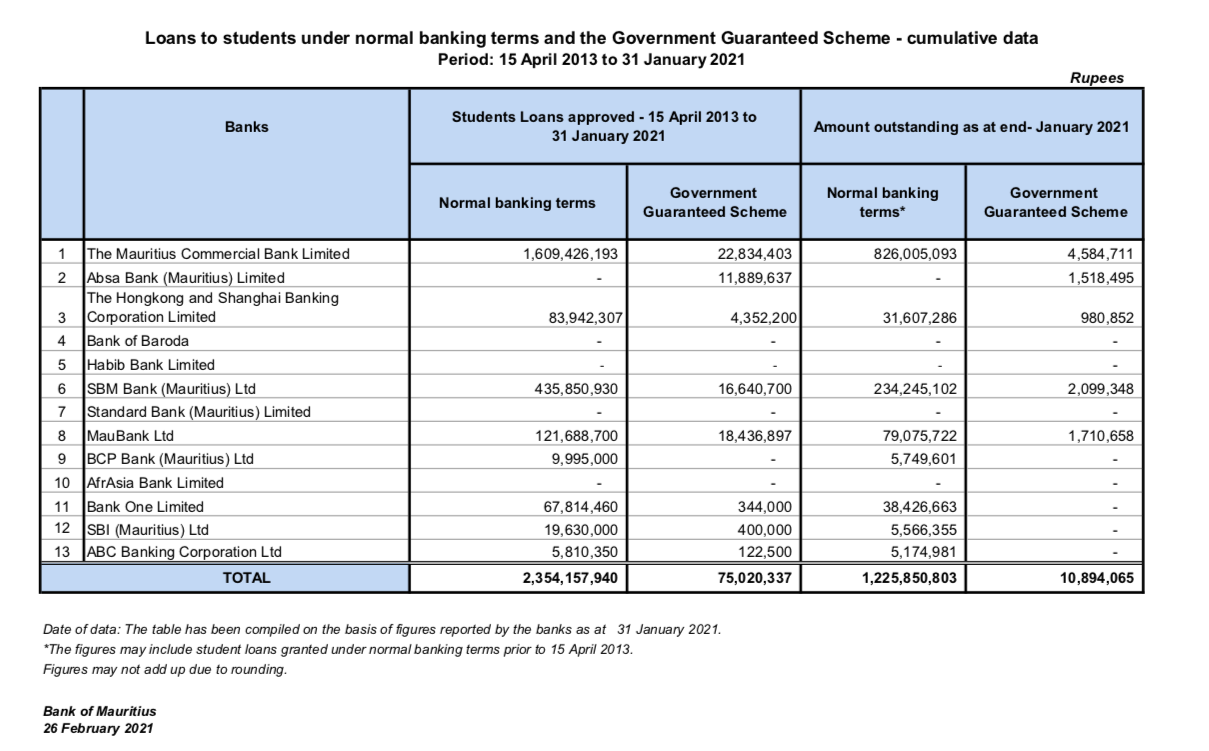Viewport: 1209px width, 751px height.
Task: Select the Absa Bank (Mauritius) Limited row
Action: click(185, 278)
